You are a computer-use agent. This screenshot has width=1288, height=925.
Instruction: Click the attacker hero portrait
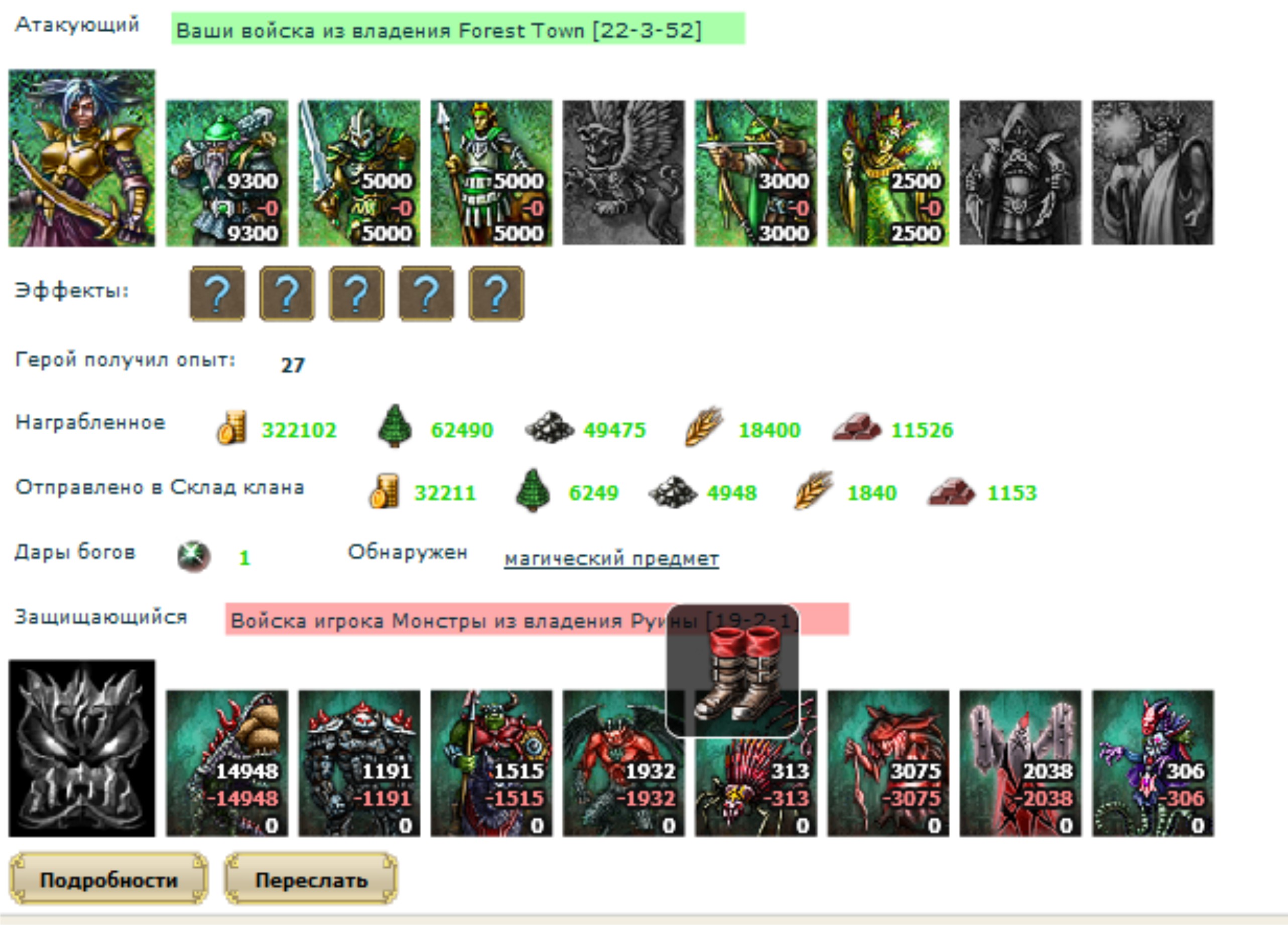tap(81, 158)
